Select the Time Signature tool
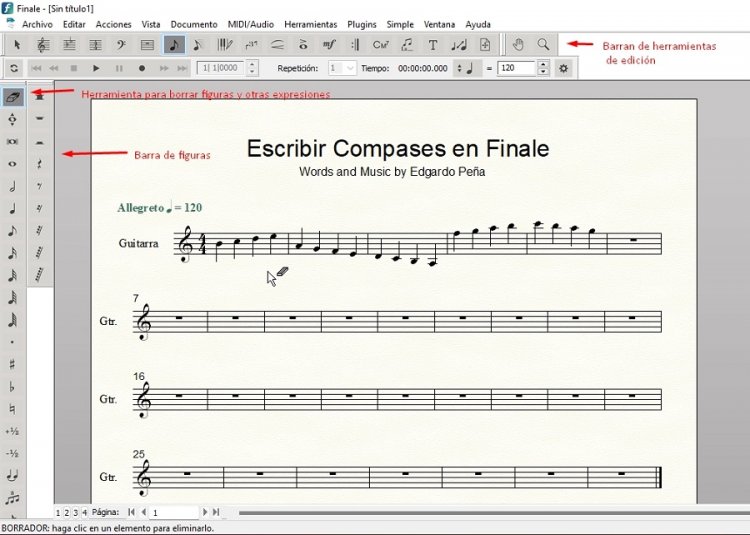 coord(95,45)
